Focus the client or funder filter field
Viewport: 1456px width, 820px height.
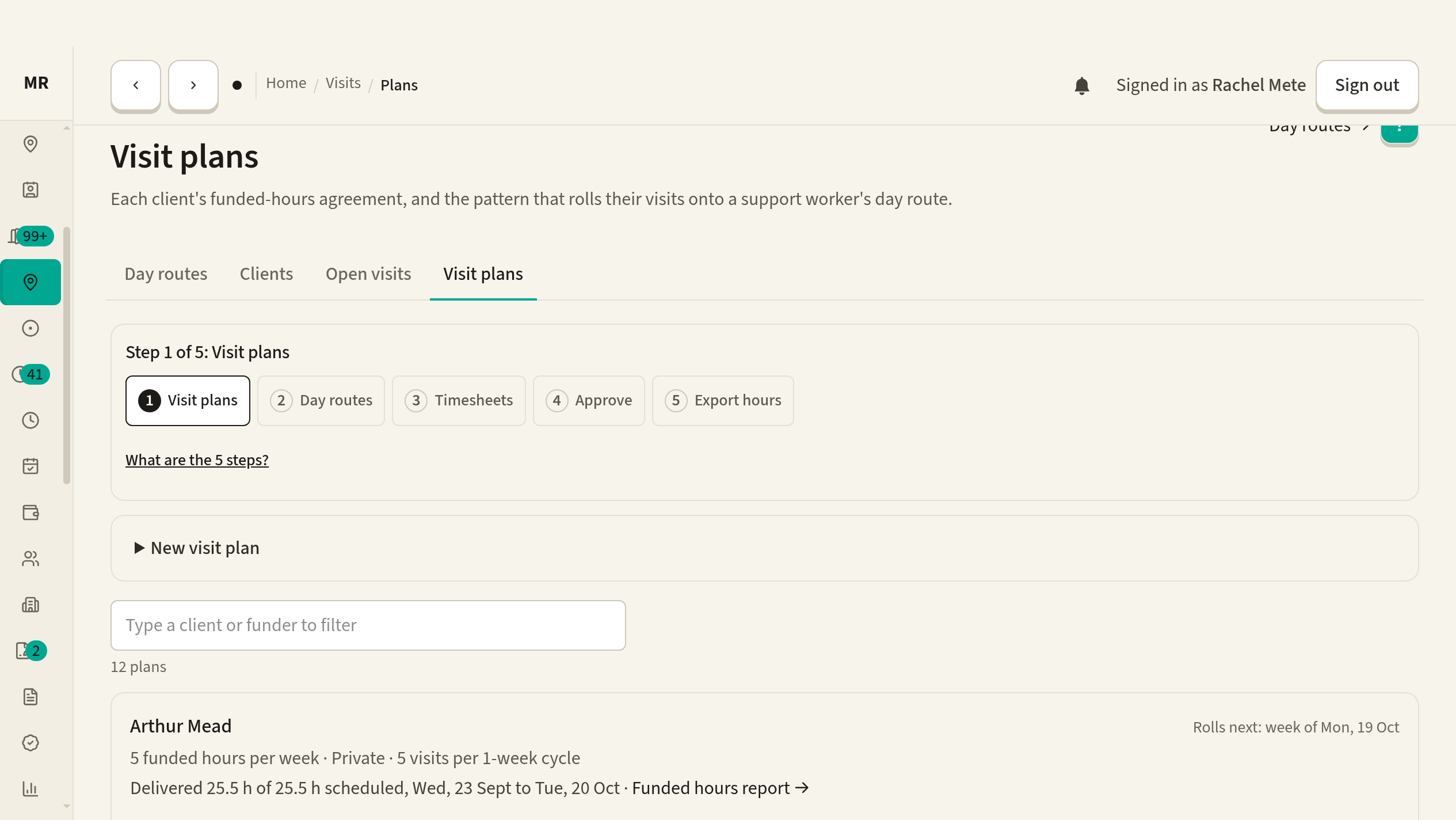tap(368, 625)
